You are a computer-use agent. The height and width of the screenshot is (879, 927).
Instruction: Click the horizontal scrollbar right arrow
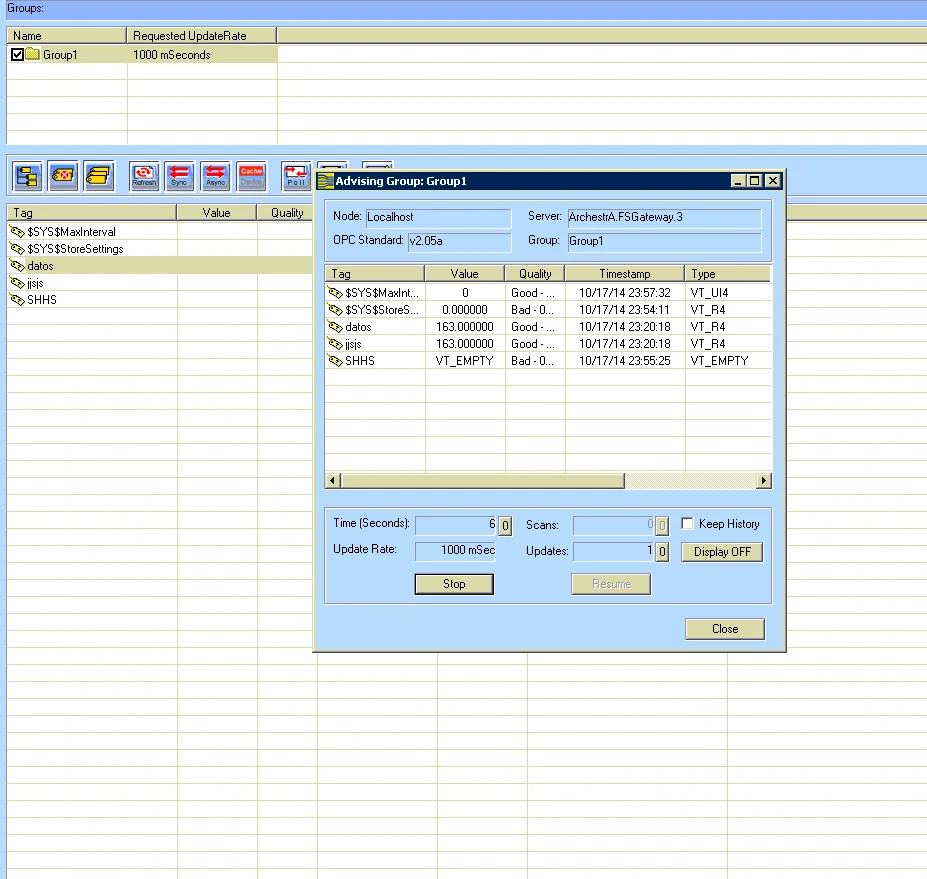[764, 481]
